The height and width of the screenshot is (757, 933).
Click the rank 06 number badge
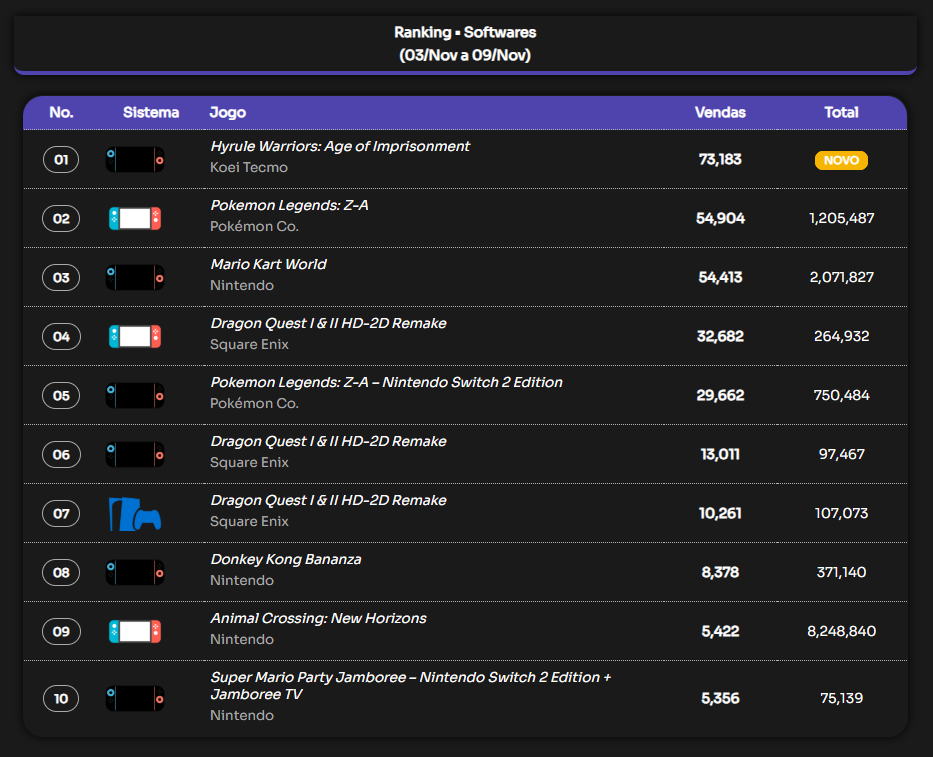click(61, 454)
